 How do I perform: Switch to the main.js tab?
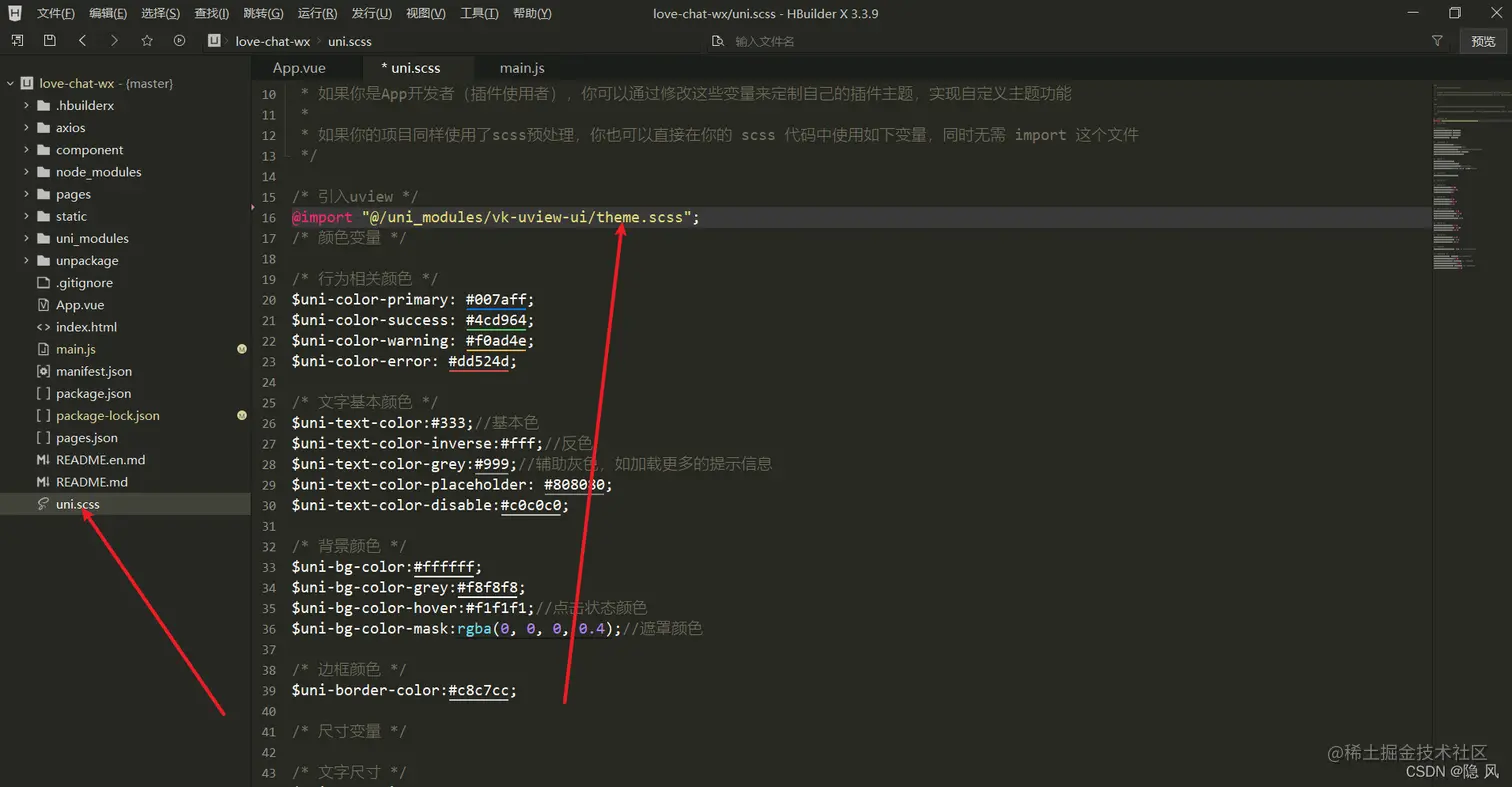pyautogui.click(x=522, y=68)
